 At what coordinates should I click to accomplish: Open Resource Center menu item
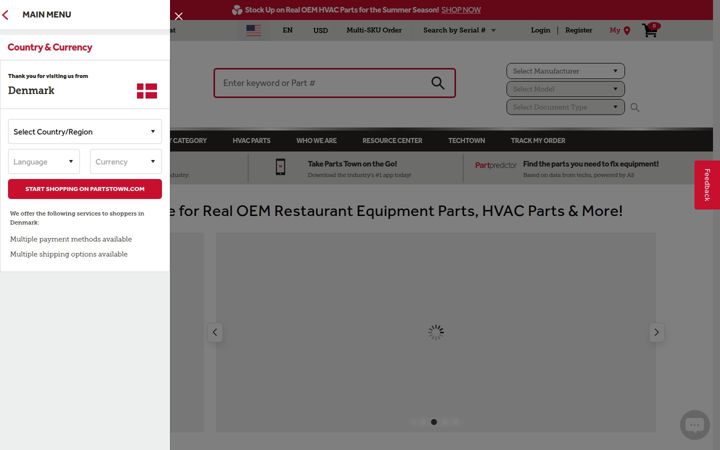point(392,141)
